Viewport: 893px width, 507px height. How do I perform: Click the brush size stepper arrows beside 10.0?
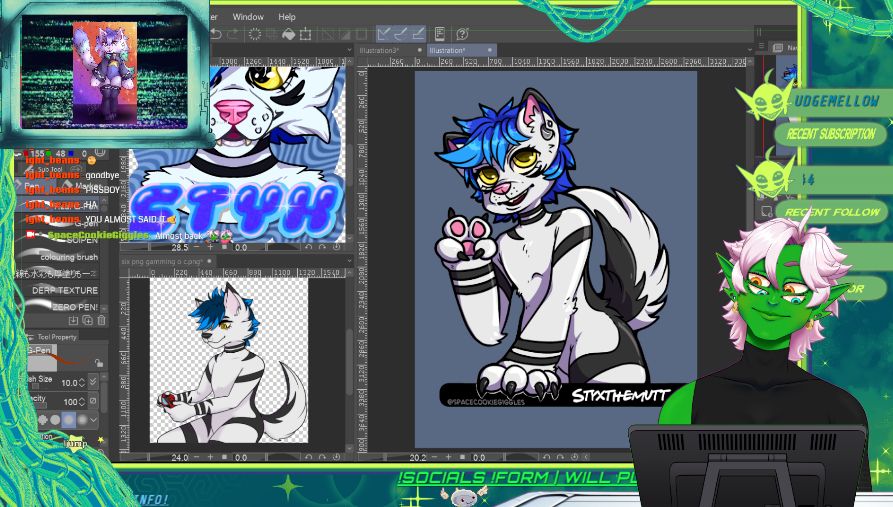[82, 382]
